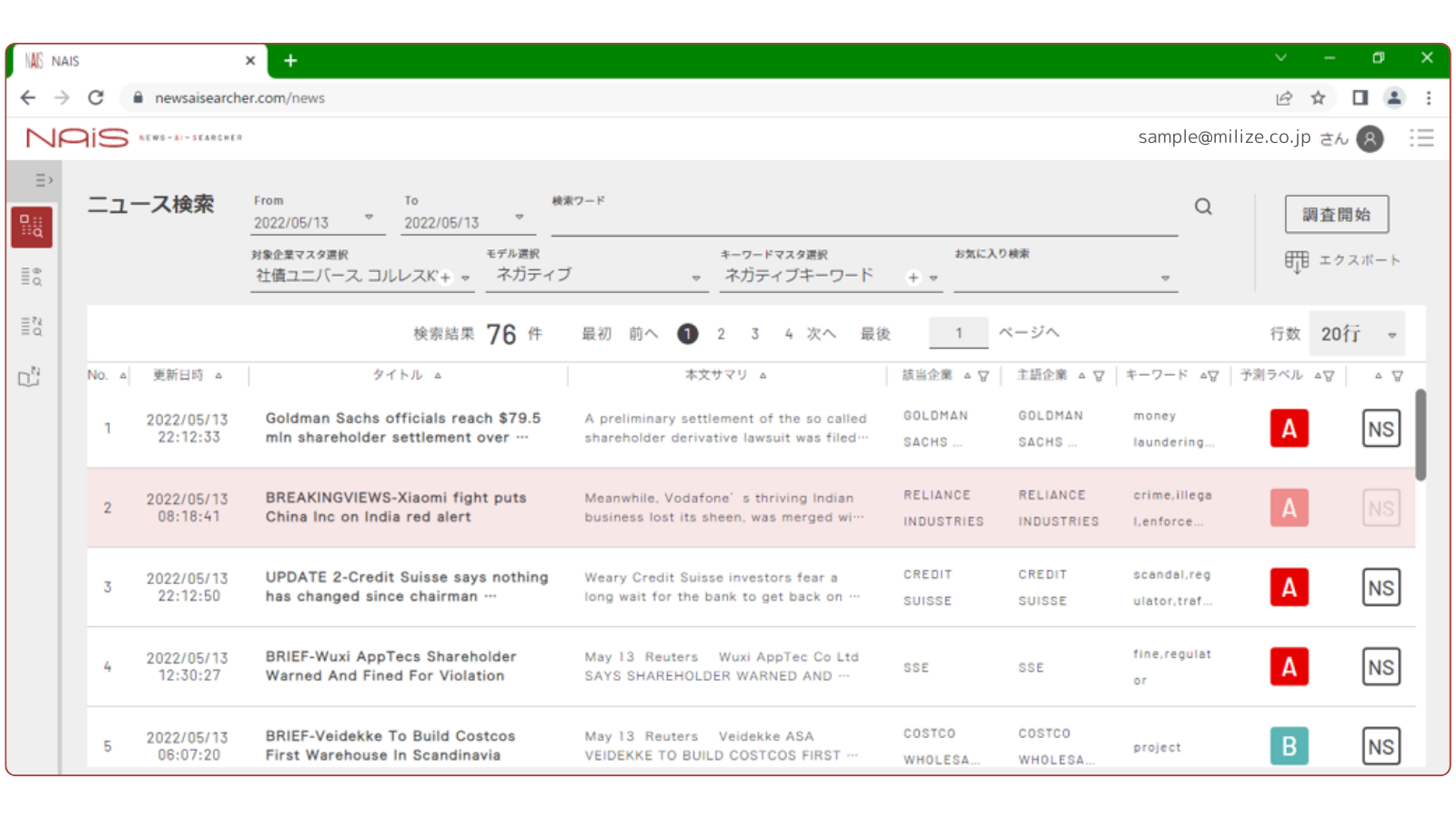
Task: Sort by タイトル column
Action: (438, 376)
